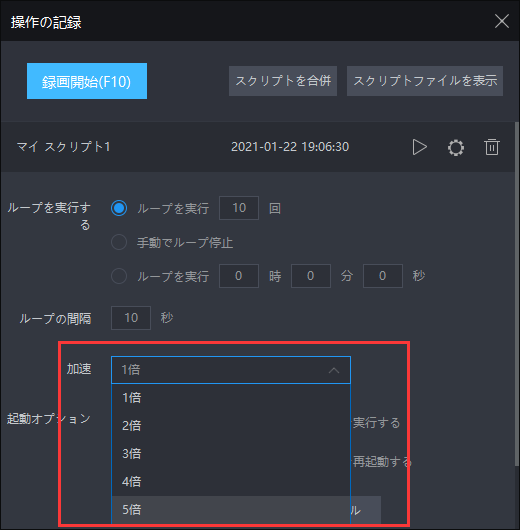Close the 操作の記録 window
Screen dimensions: 520x530
point(502,21)
